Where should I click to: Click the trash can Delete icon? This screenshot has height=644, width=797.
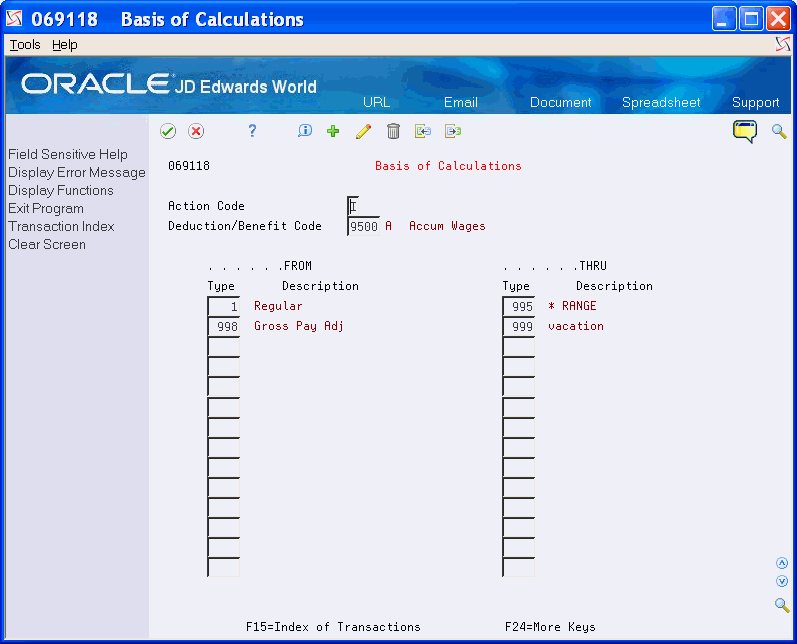click(393, 131)
